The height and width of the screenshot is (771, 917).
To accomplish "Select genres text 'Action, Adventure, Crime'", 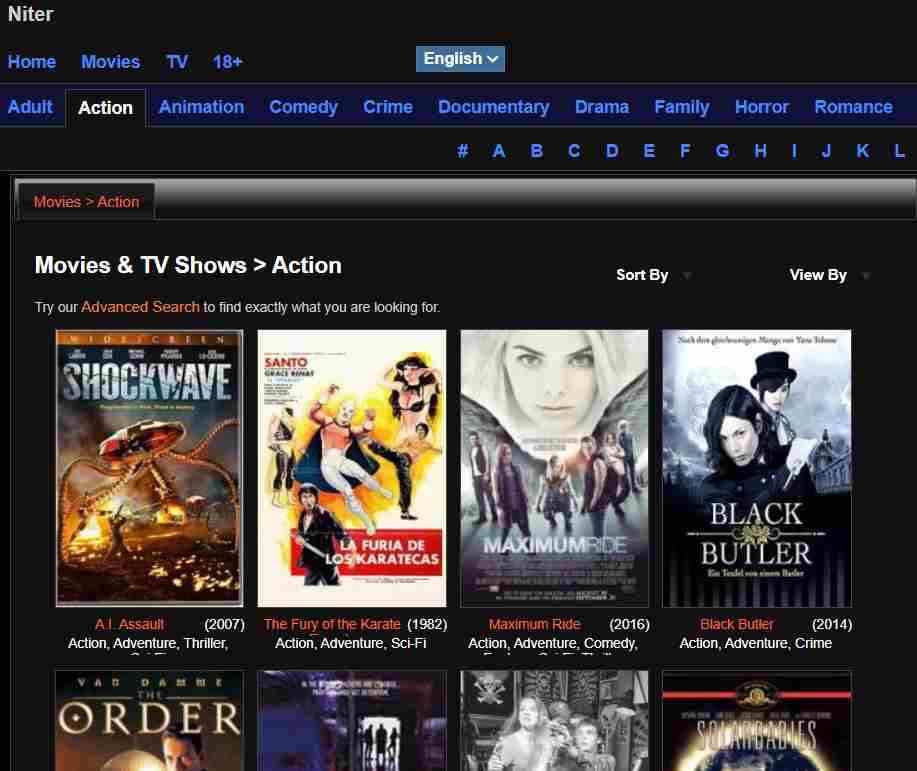I will point(756,643).
